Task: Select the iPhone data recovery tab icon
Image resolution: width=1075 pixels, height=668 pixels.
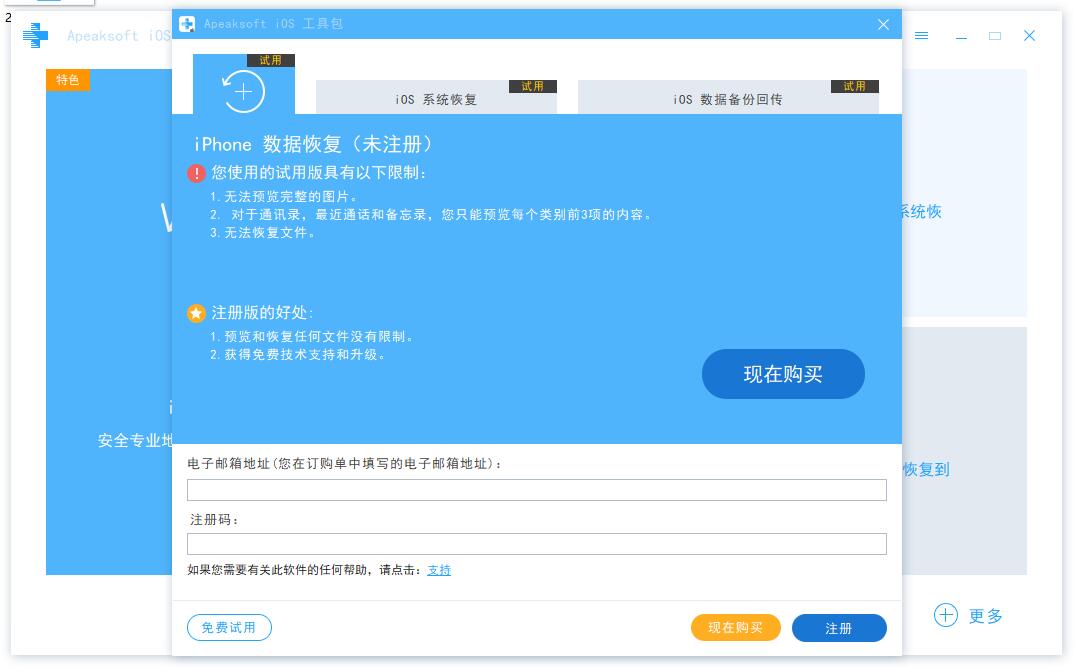Action: pyautogui.click(x=243, y=91)
